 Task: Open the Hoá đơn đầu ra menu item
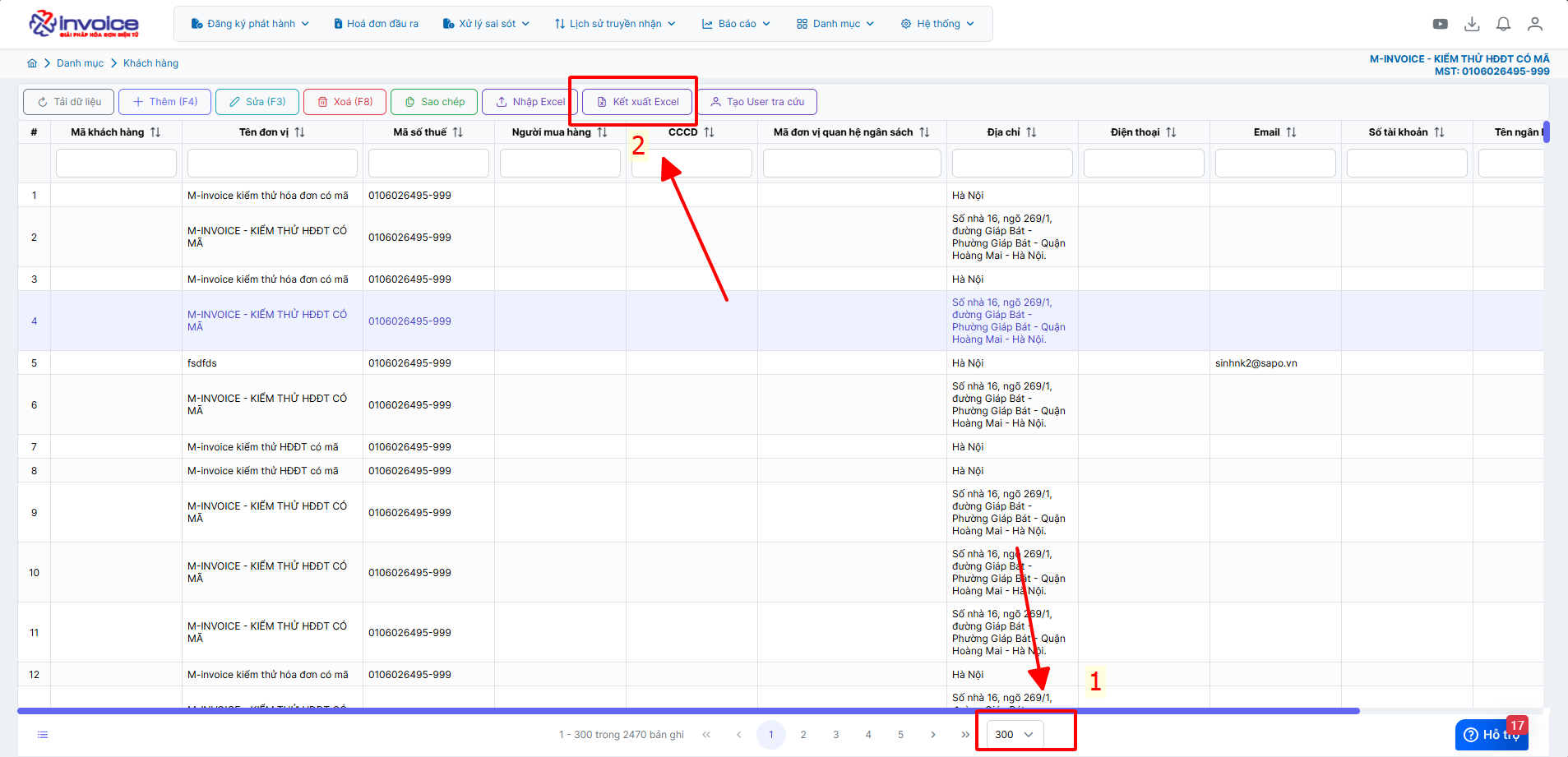pos(376,24)
